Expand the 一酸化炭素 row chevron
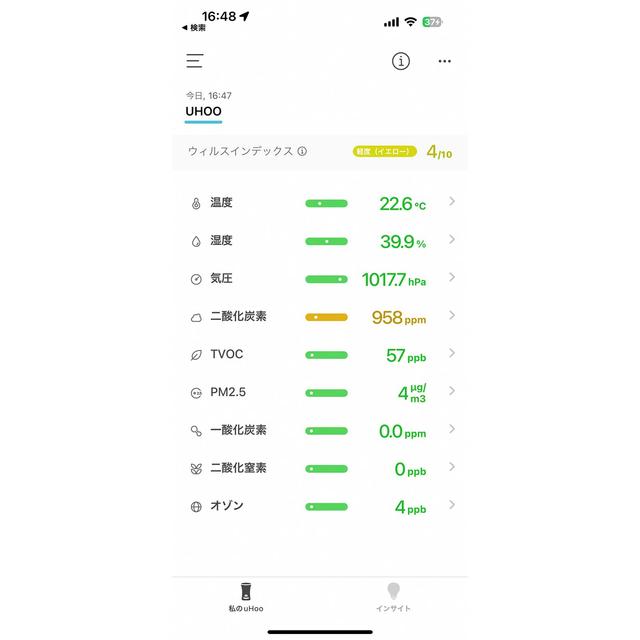The image size is (640, 640). (452, 429)
